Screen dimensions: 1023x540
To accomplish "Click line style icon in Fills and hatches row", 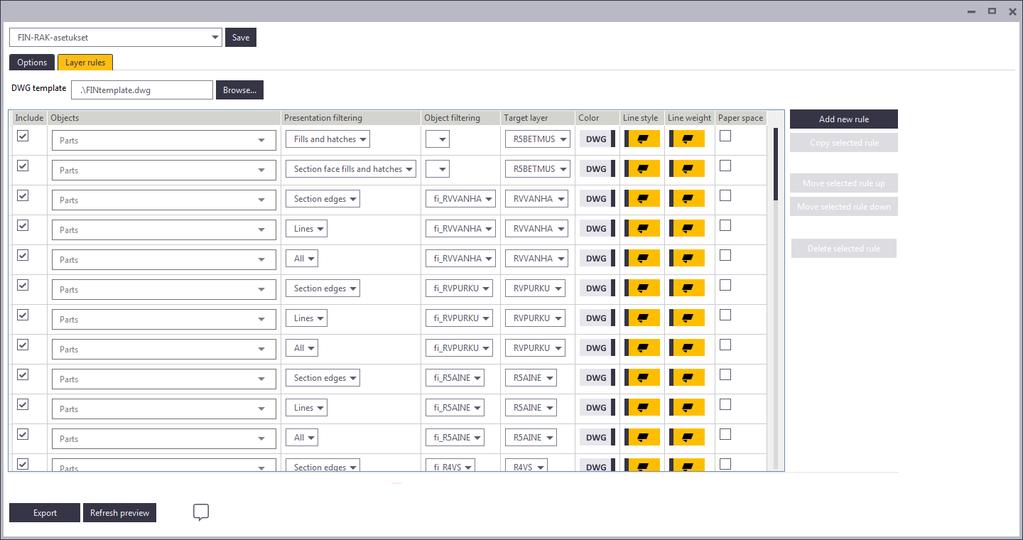I will 642,139.
